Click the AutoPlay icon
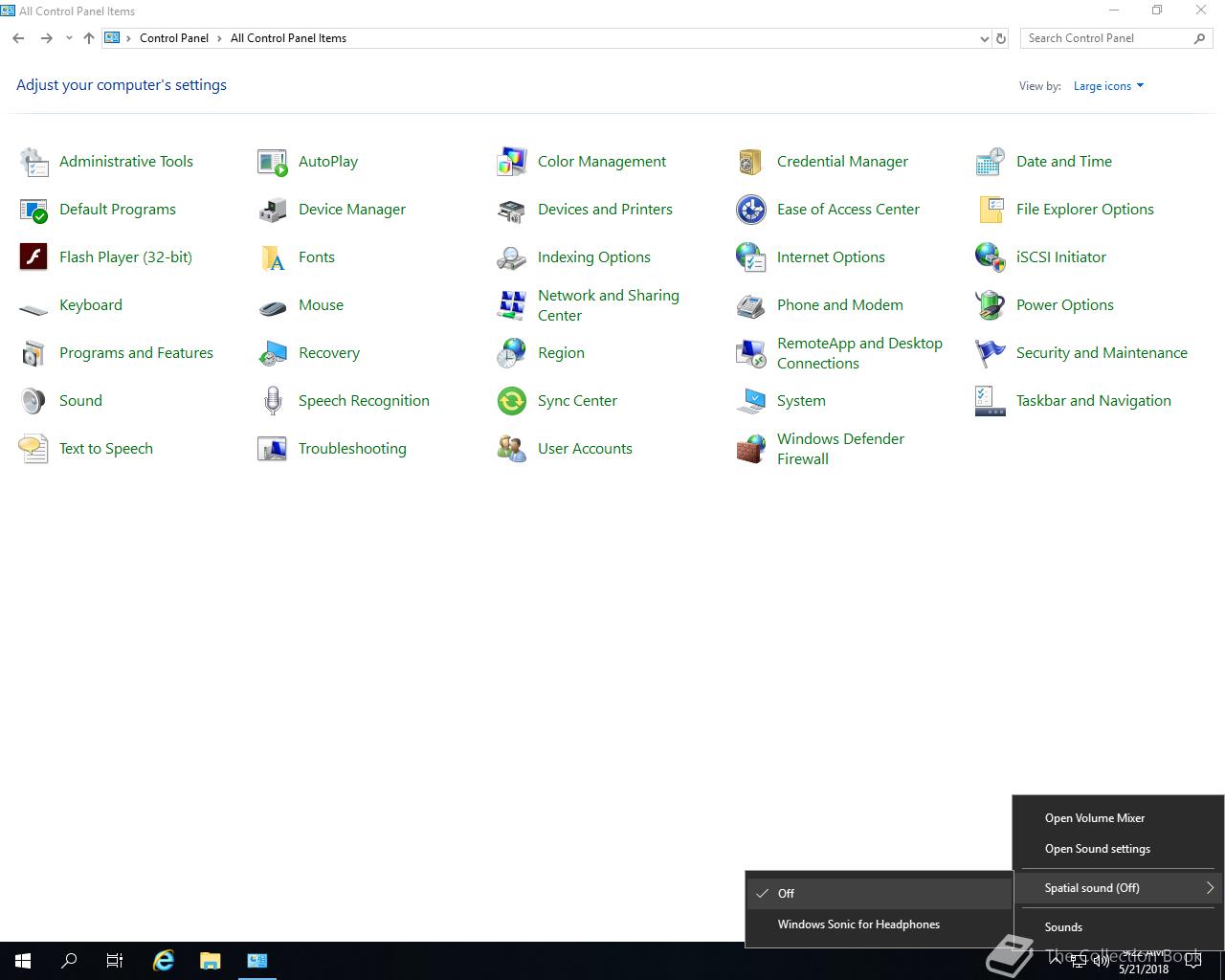1225x980 pixels. [273, 162]
